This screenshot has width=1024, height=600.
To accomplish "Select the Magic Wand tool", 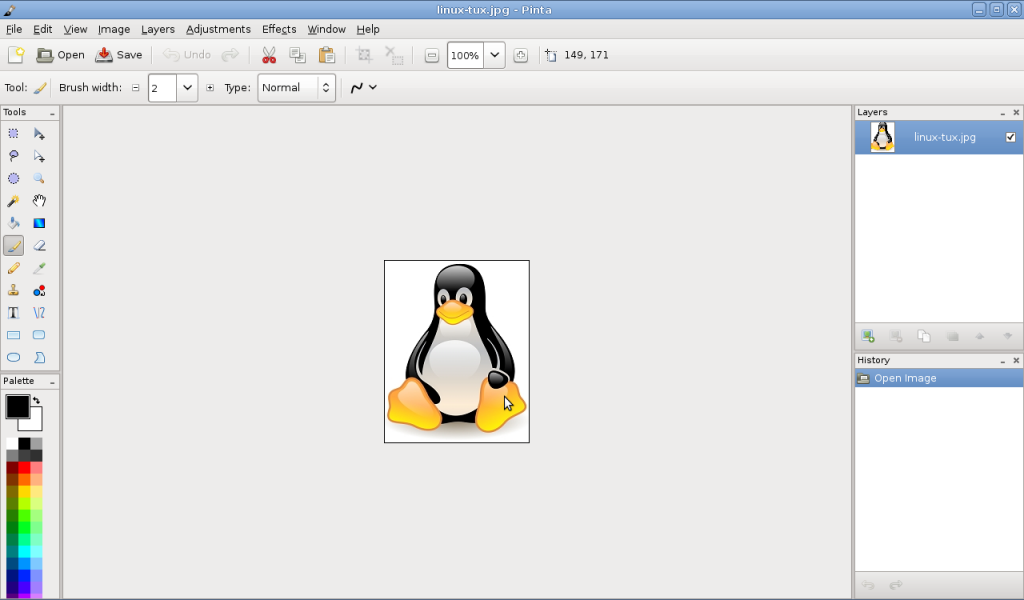I will coord(14,201).
